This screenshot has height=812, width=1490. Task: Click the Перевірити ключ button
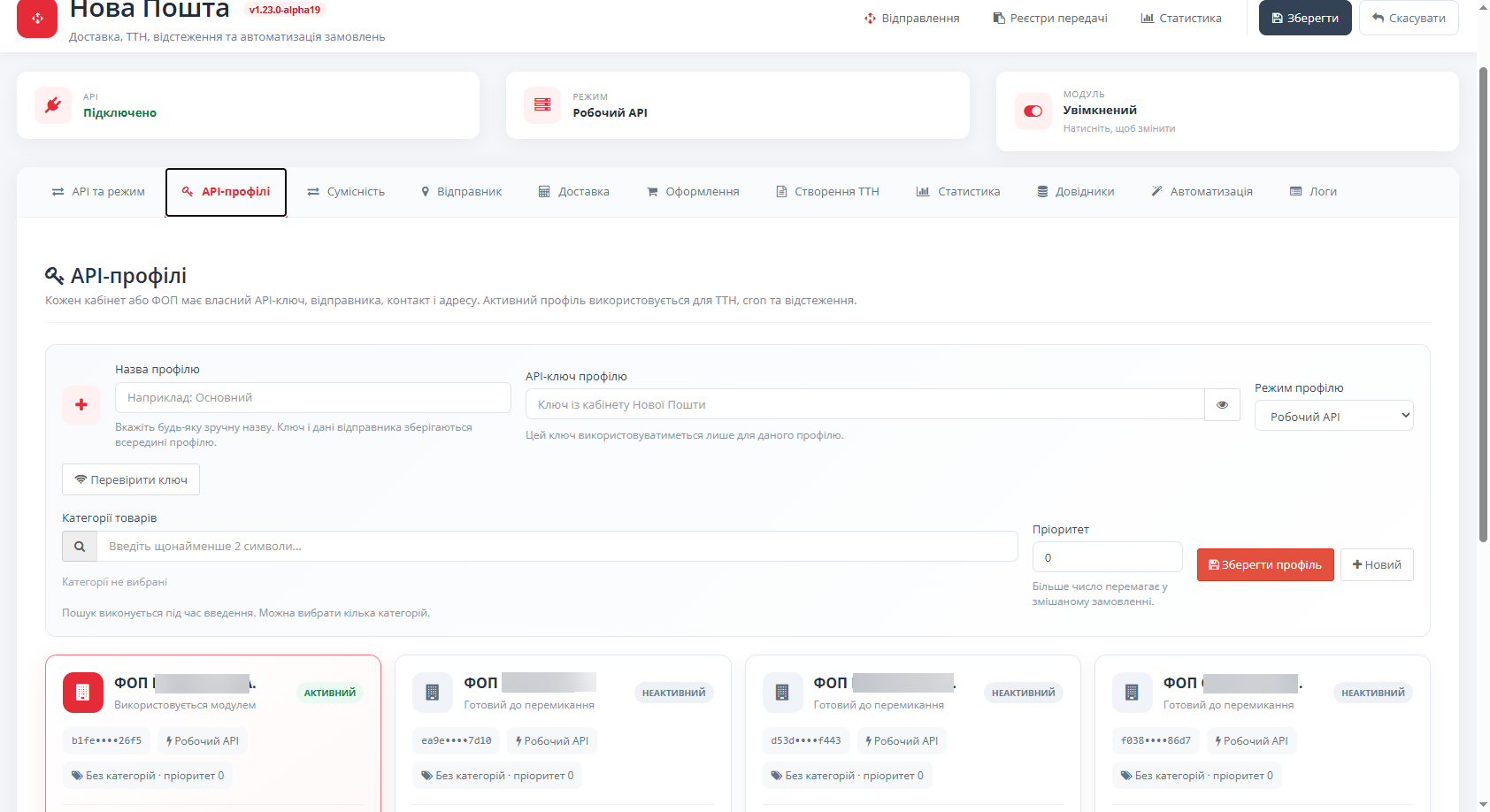click(x=131, y=479)
